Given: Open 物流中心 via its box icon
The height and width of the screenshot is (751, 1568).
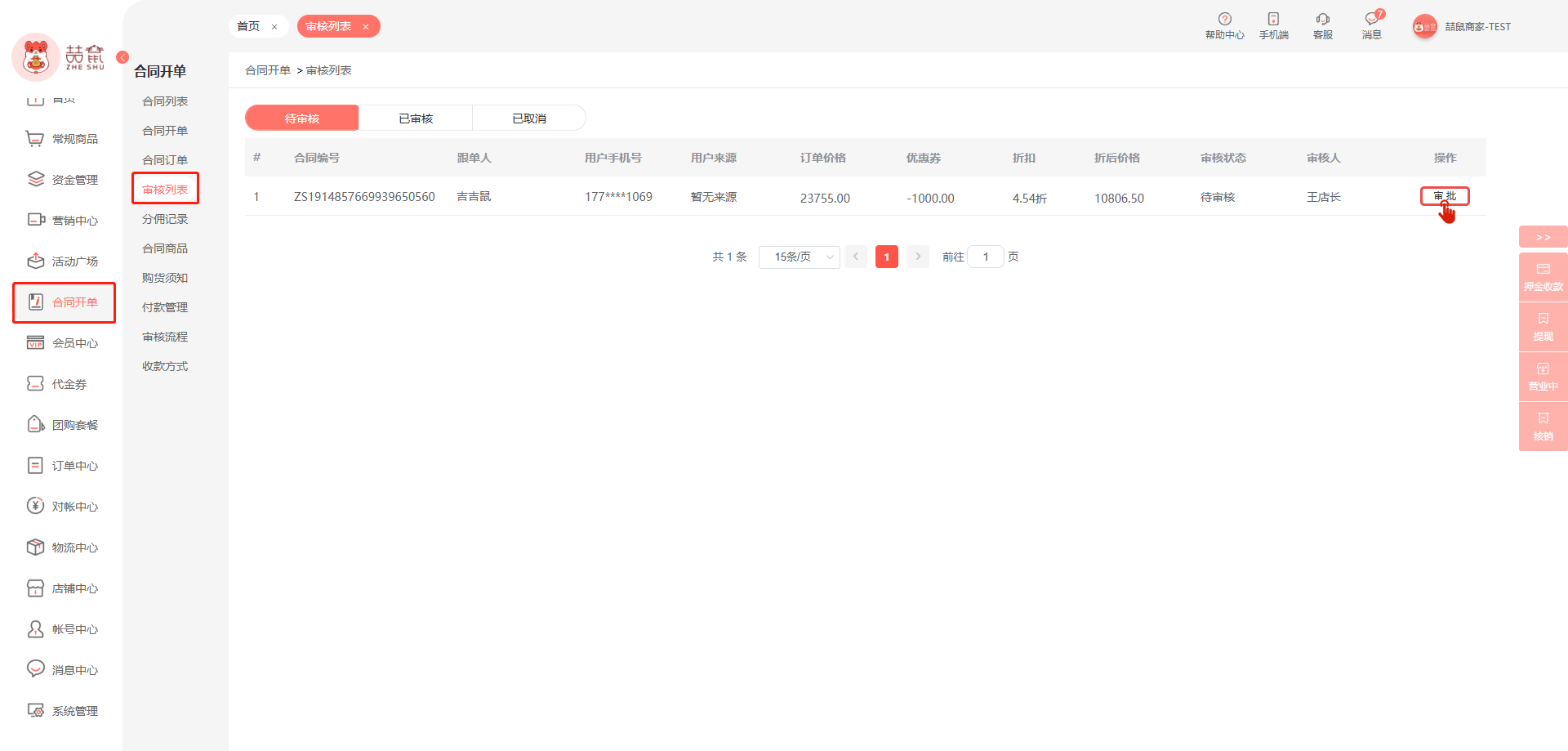Looking at the screenshot, I should click(35, 548).
